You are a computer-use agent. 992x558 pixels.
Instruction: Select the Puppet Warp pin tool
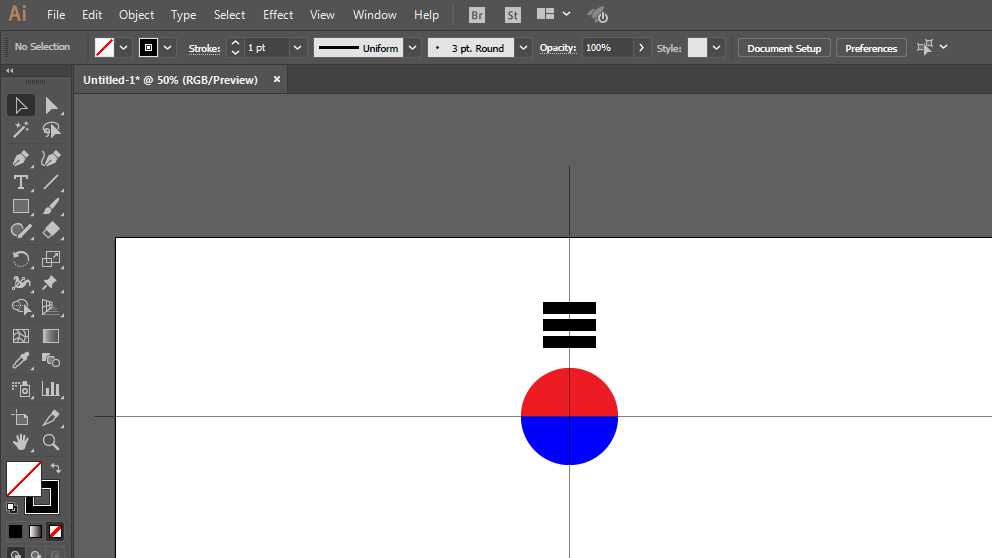coord(51,283)
